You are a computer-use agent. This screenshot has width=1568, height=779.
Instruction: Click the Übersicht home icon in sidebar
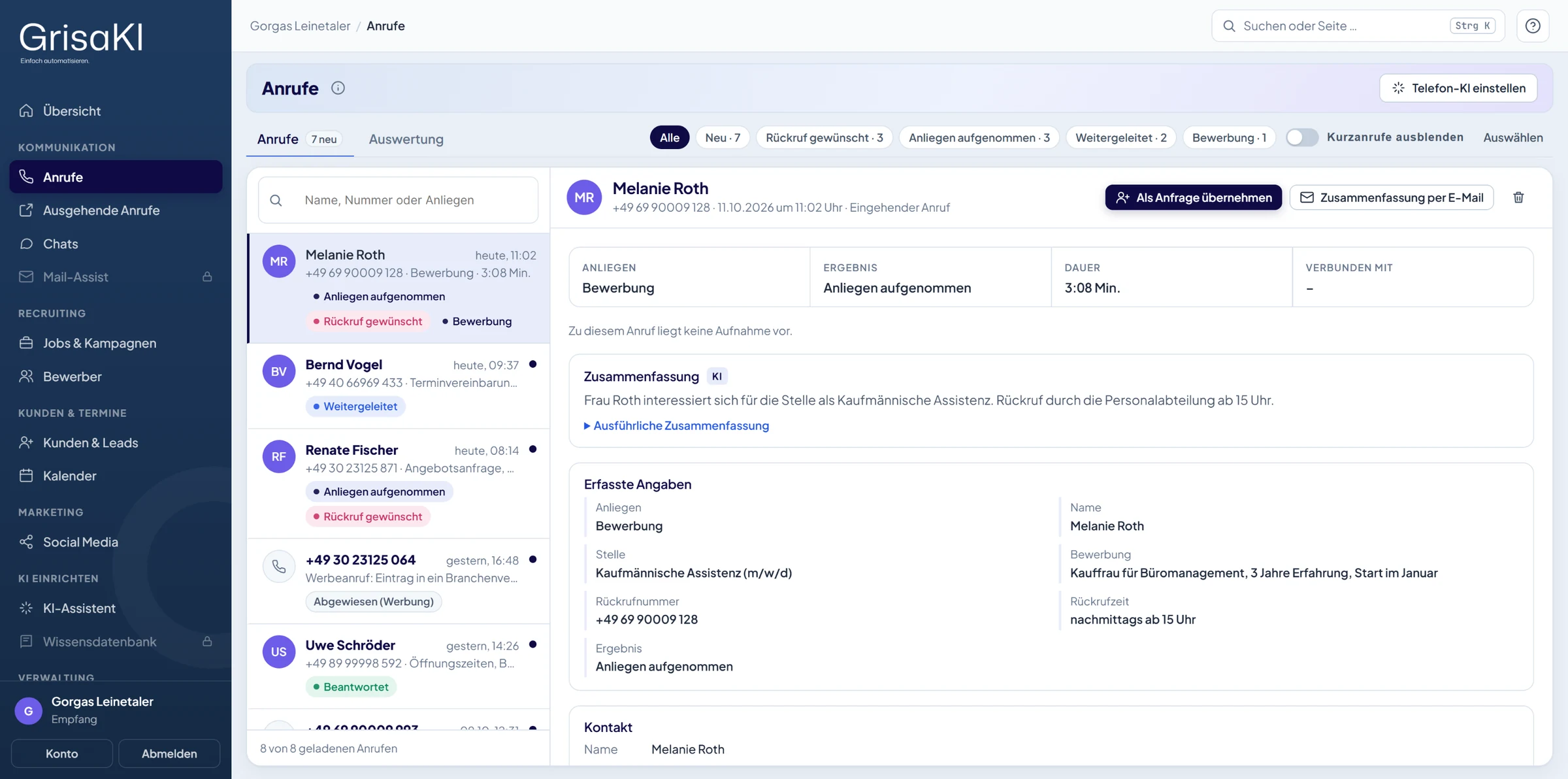click(26, 110)
